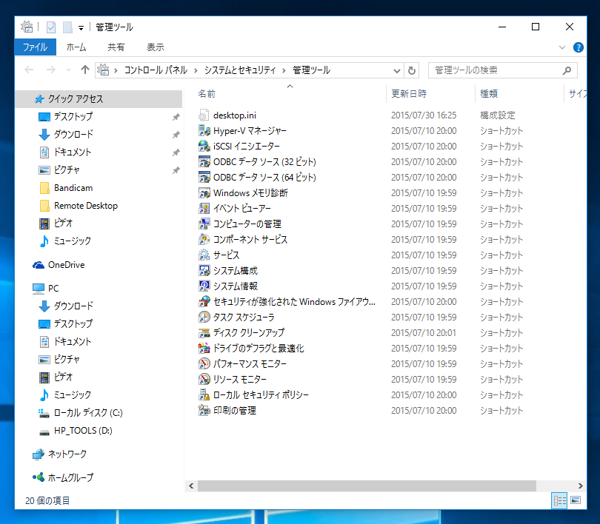
Task: Select the ODBC データ ソース (32 ビット) icon
Action: coord(204,162)
